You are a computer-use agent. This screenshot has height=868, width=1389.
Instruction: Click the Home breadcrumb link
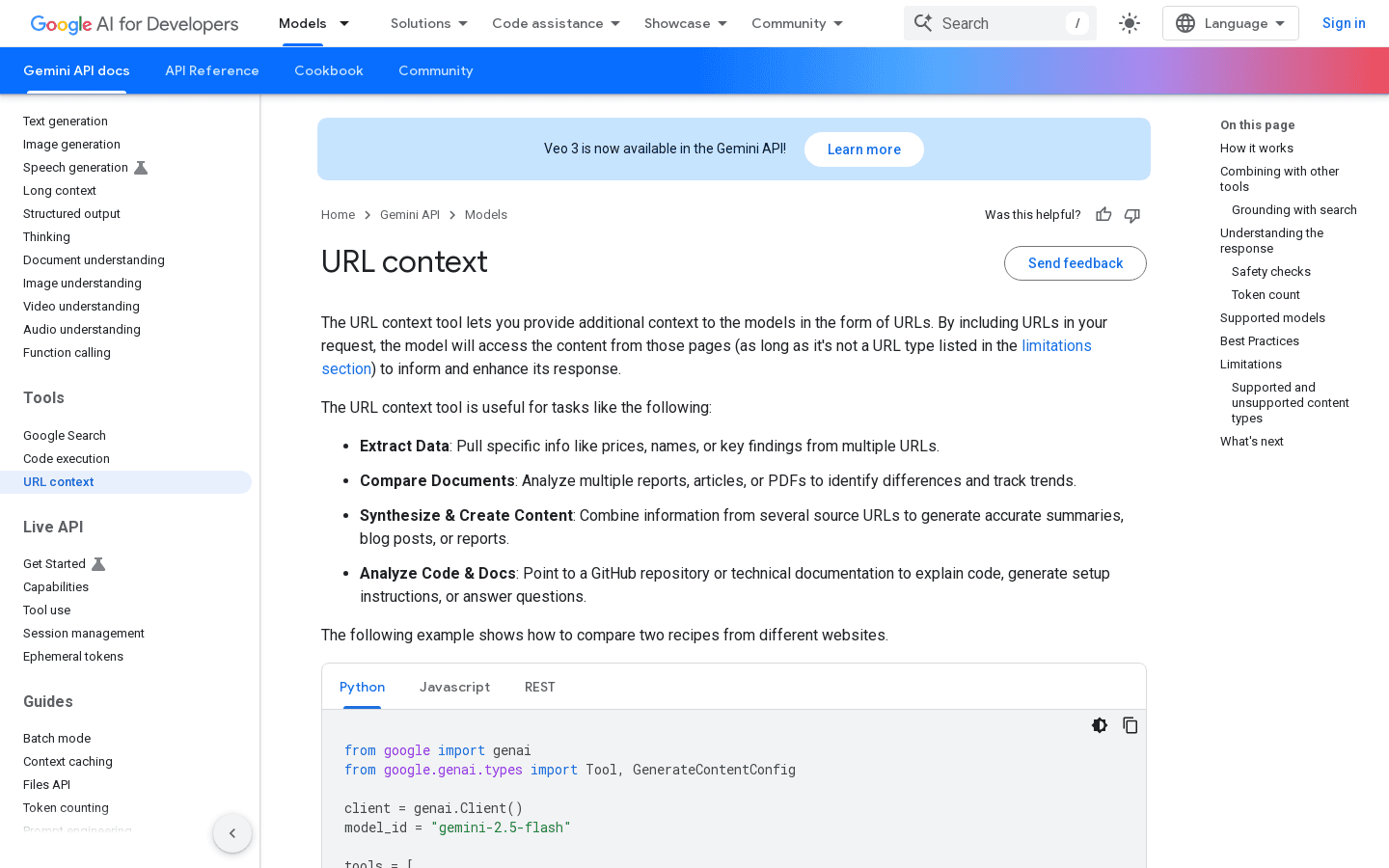(338, 215)
